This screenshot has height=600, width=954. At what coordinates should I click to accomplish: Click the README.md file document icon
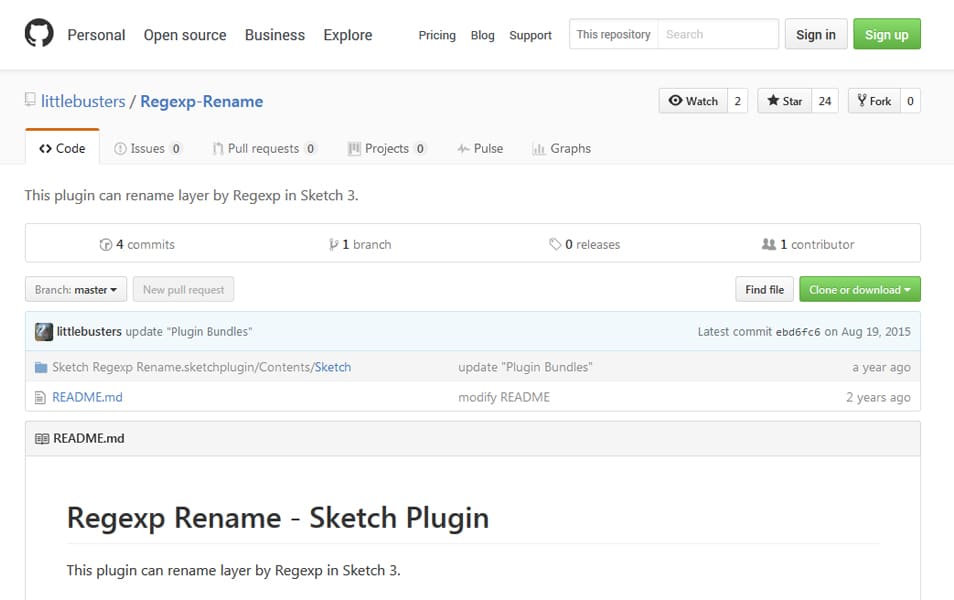point(40,397)
